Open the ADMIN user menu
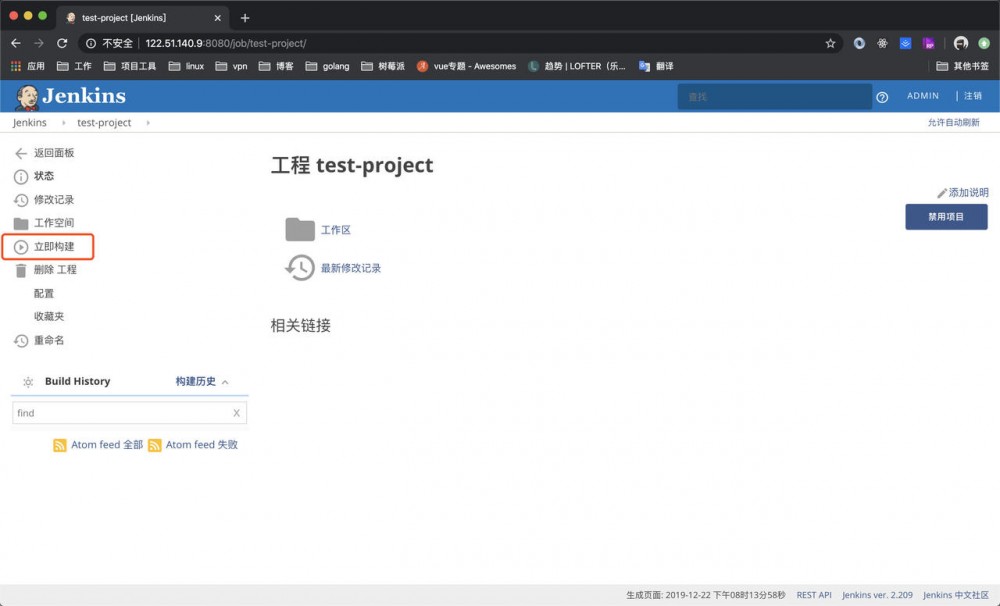 point(921,95)
